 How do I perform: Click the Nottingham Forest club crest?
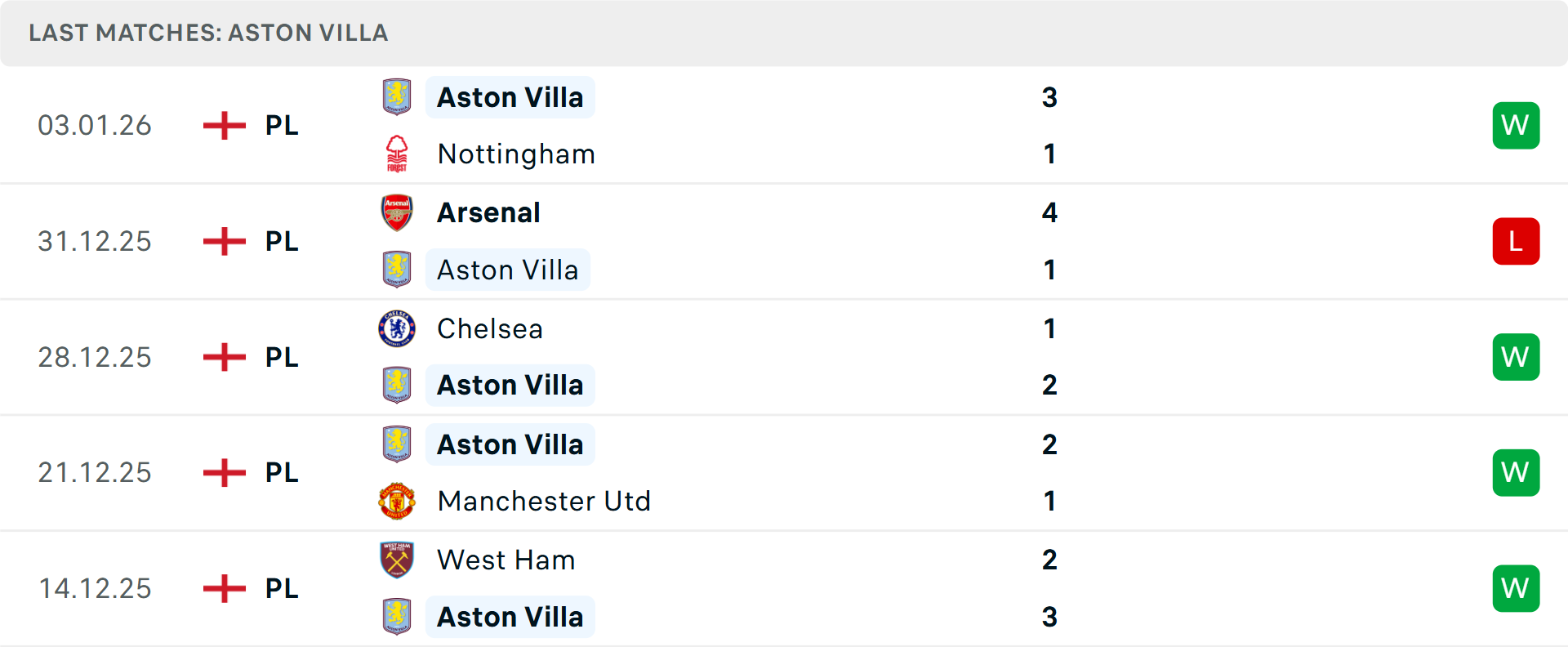397,154
